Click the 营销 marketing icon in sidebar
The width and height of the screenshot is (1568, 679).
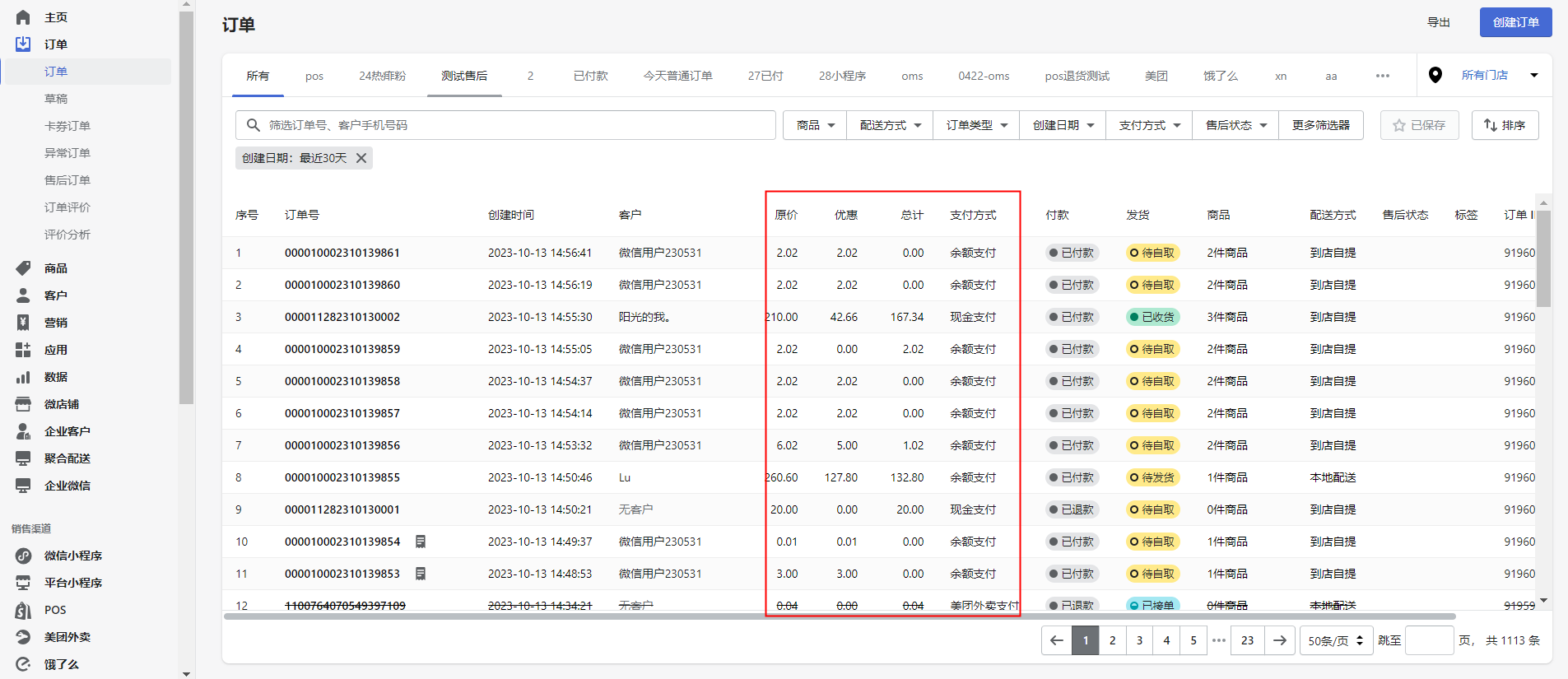[23, 323]
